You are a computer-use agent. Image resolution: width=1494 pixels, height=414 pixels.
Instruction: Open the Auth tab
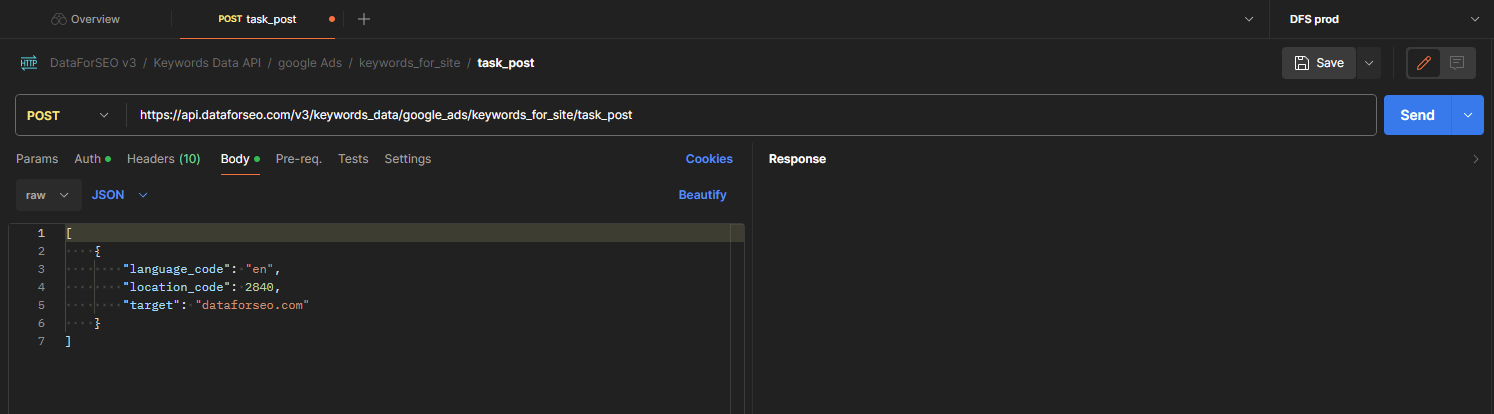tap(92, 159)
